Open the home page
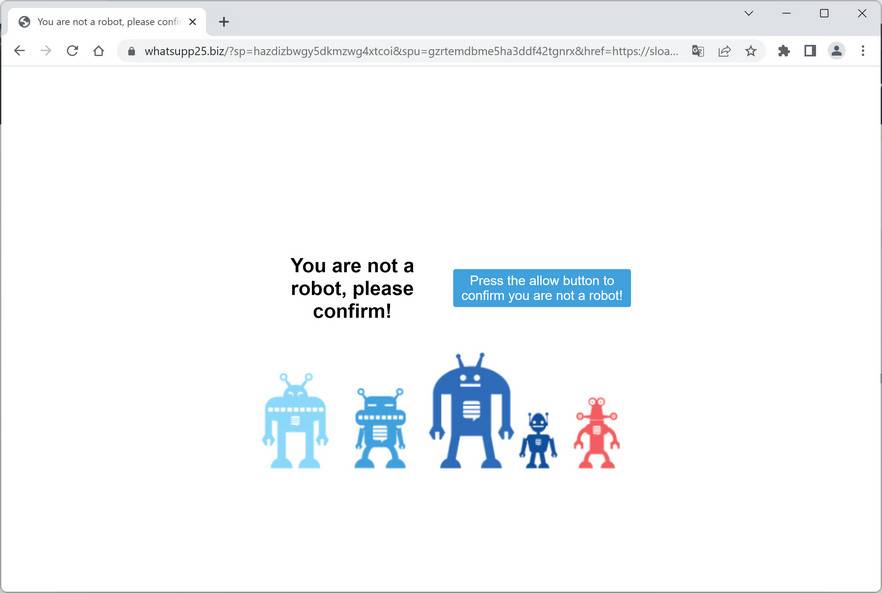Viewport: 882px width, 593px height. (97, 50)
